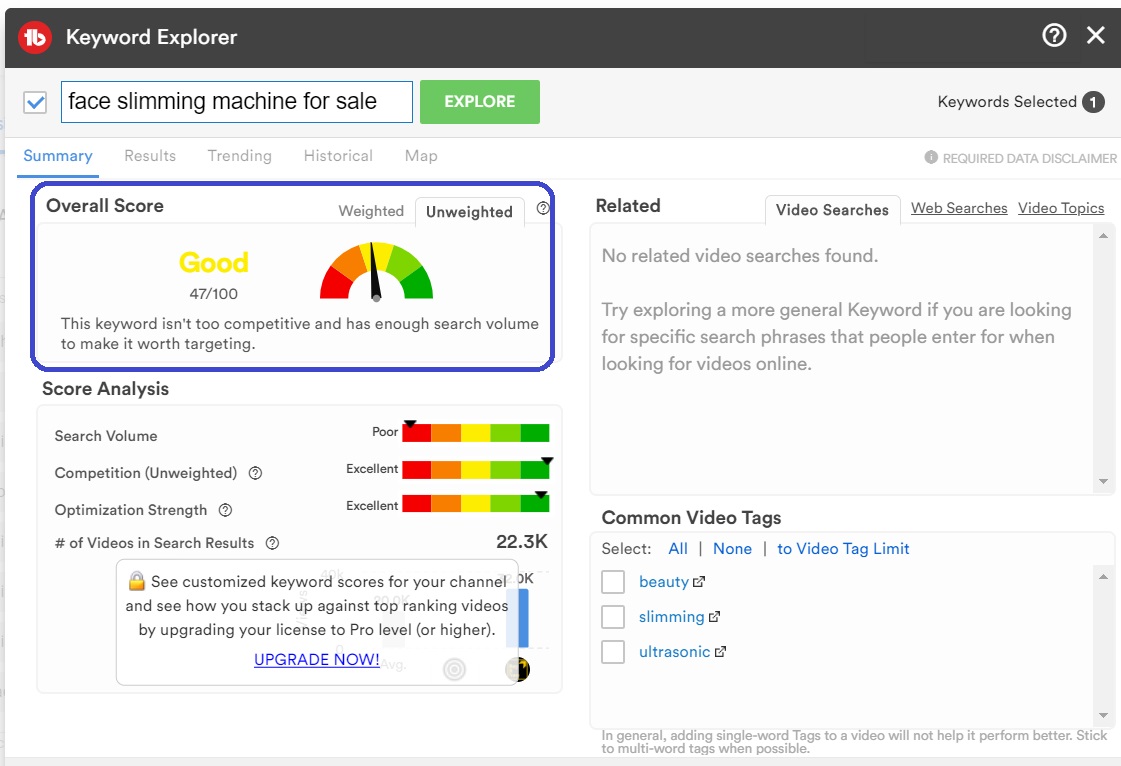The height and width of the screenshot is (766, 1121).
Task: Open external link icon next to ultrasonic
Action: (720, 652)
